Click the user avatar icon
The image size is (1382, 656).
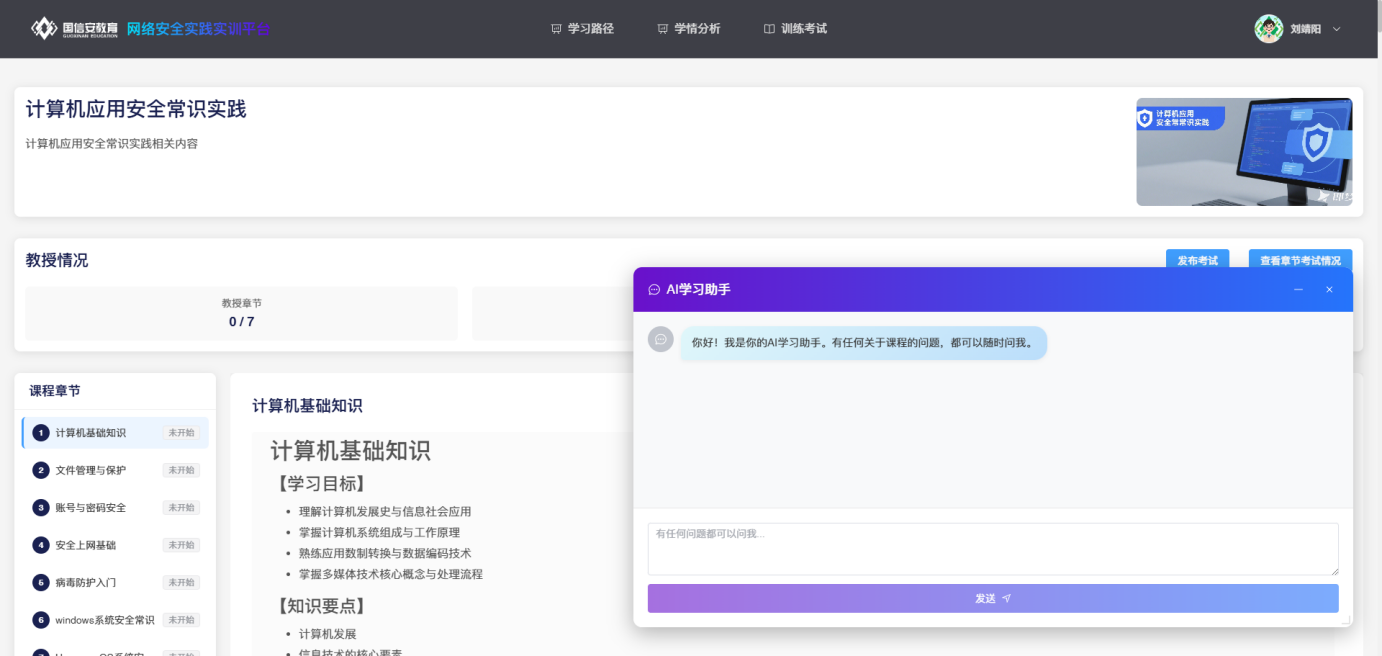1268,29
